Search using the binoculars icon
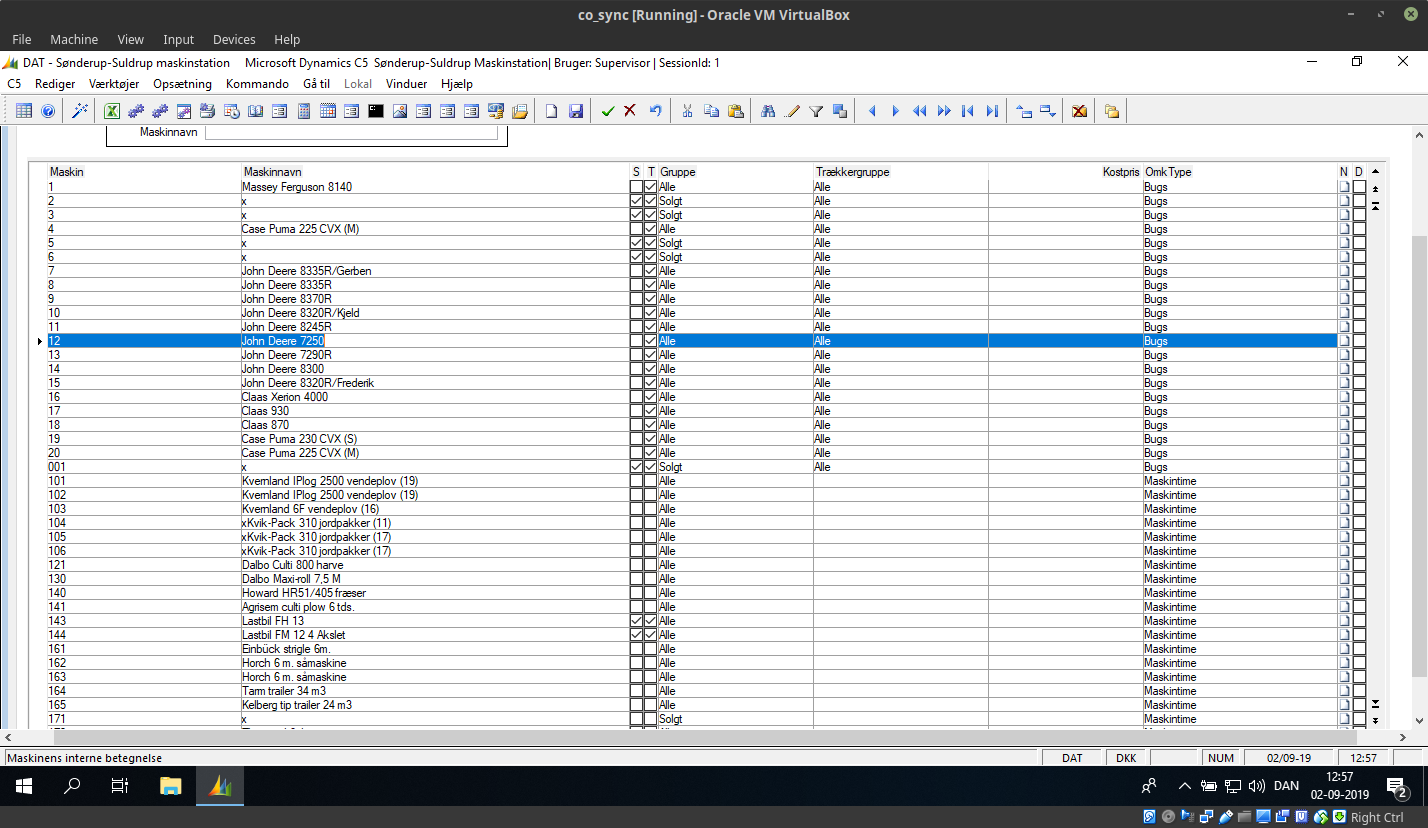Image resolution: width=1428 pixels, height=828 pixels. (768, 111)
